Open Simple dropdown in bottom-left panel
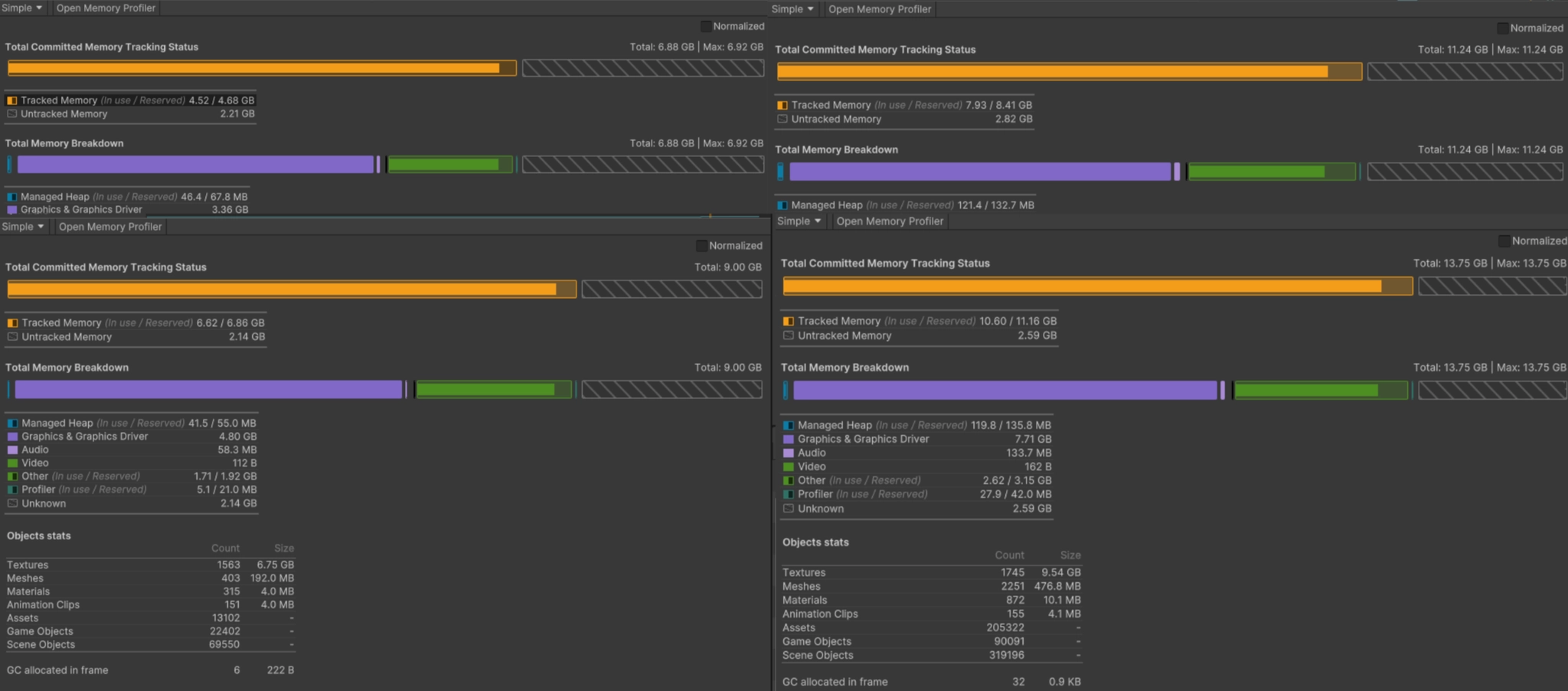Screen dimensions: 1568x691 (x=24, y=227)
